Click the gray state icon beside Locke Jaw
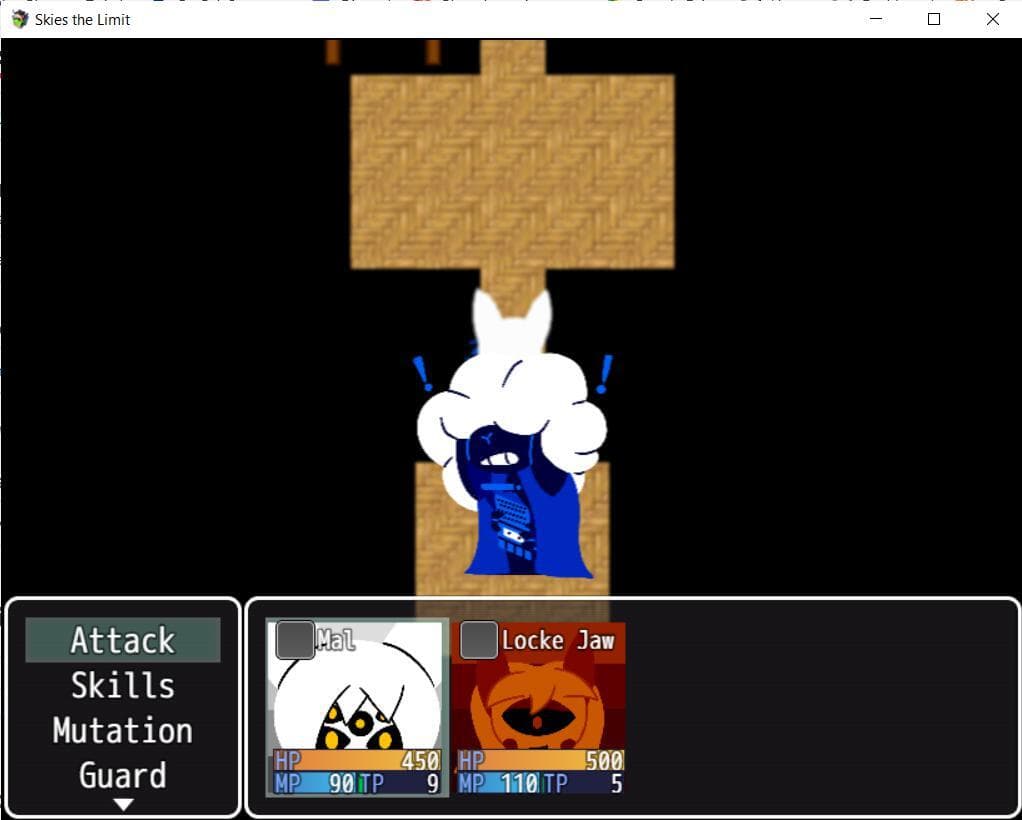 [x=479, y=640]
